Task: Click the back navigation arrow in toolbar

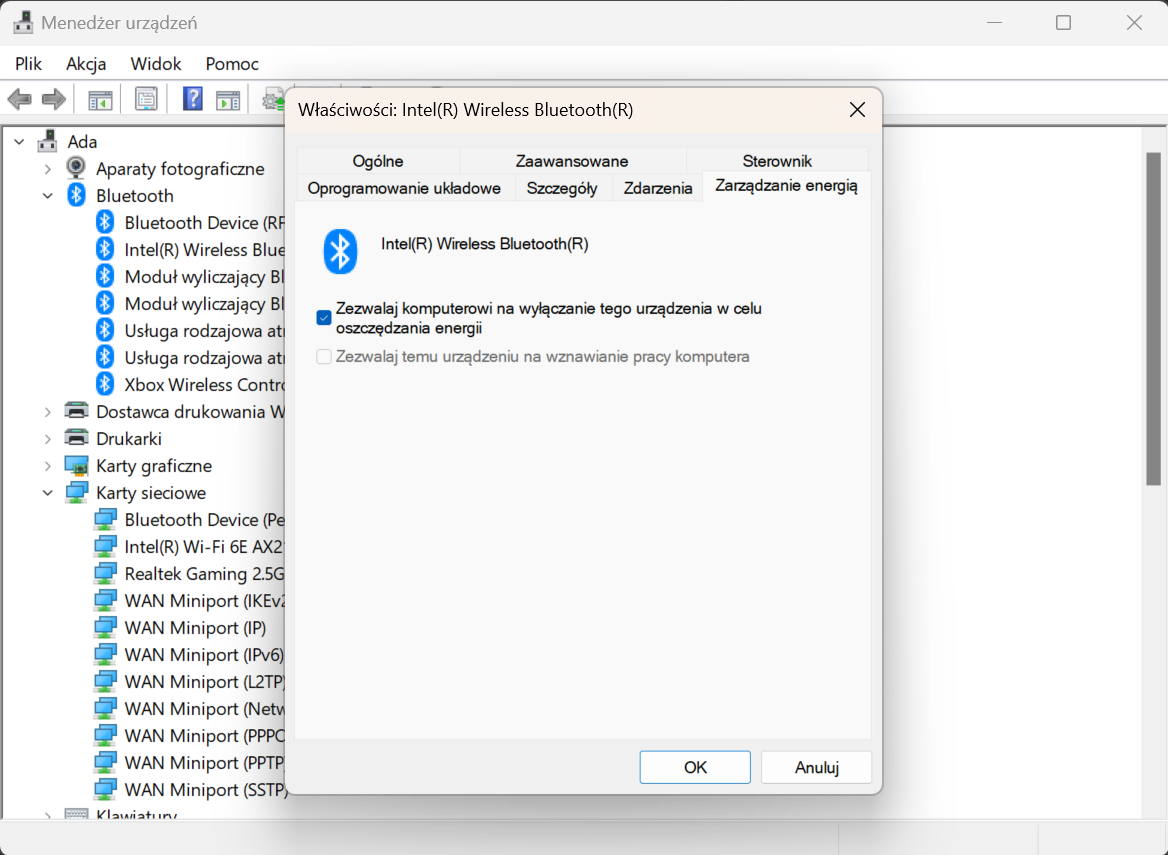Action: click(20, 99)
